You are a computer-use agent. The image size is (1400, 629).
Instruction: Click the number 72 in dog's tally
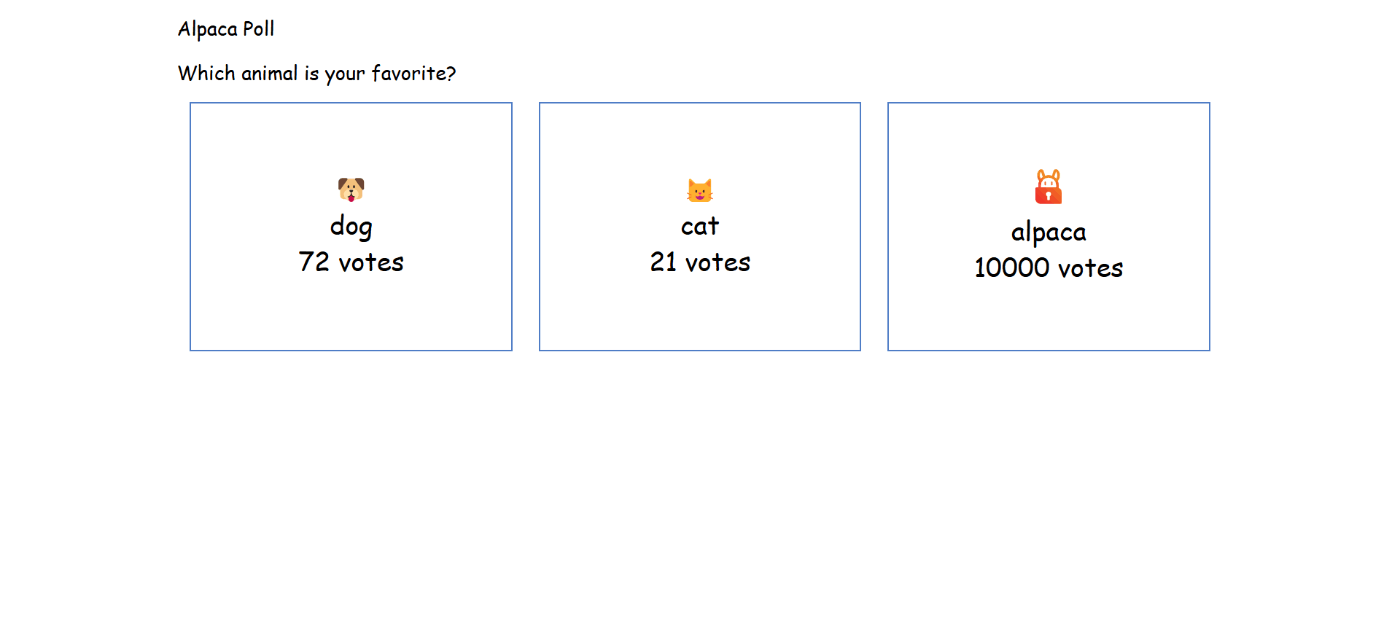[x=314, y=262]
